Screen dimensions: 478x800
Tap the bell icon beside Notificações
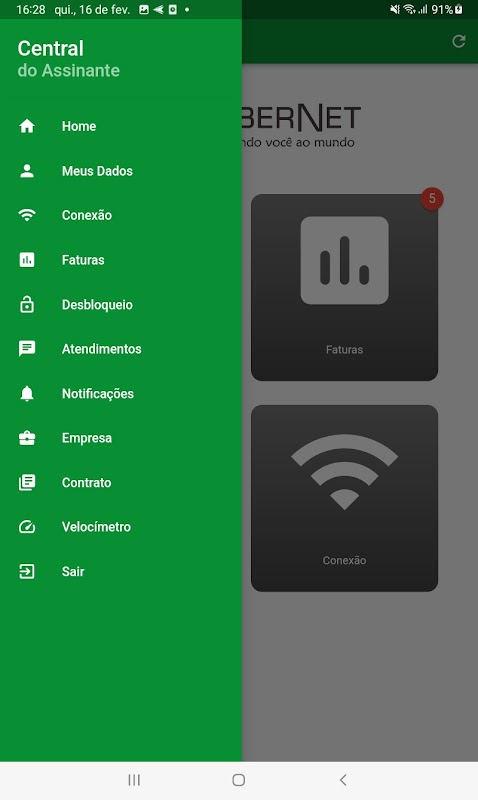(x=27, y=393)
